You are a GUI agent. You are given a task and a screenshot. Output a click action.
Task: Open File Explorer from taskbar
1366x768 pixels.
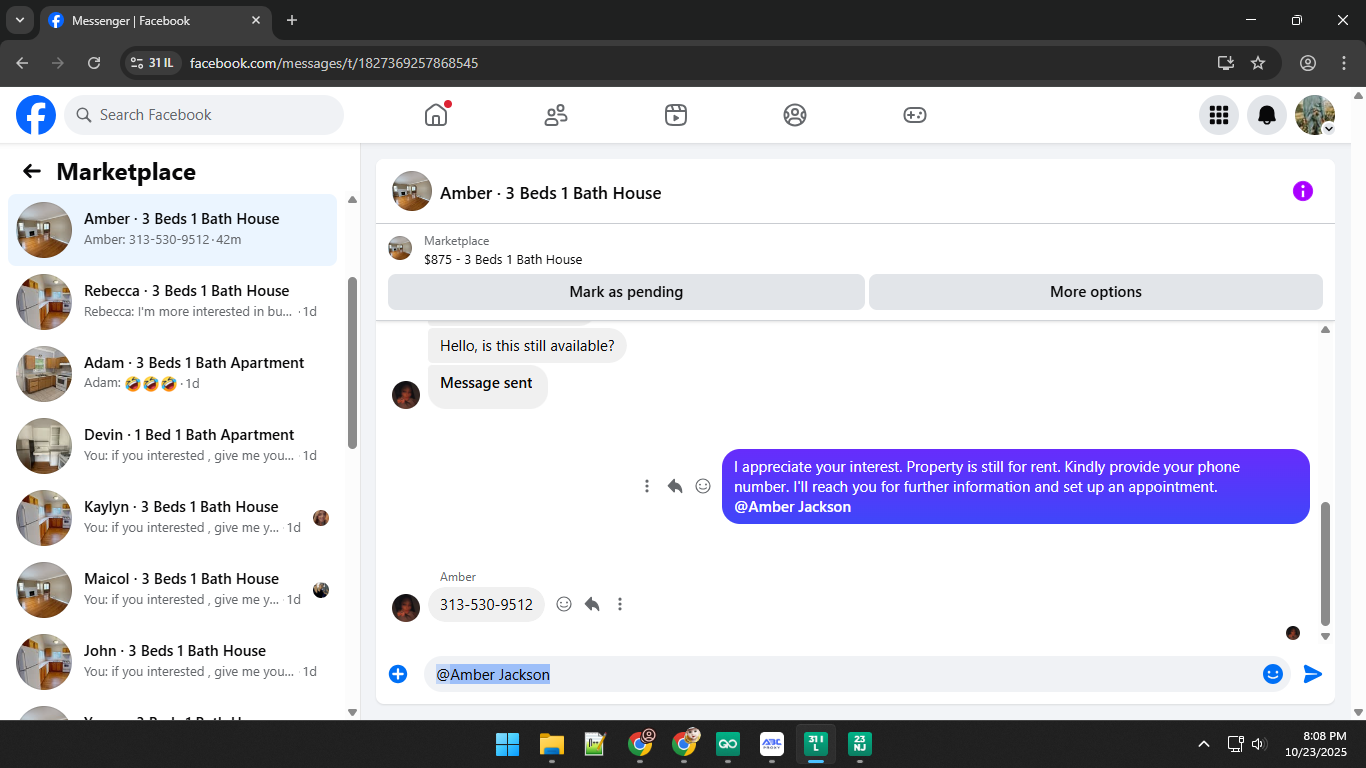pyautogui.click(x=552, y=744)
